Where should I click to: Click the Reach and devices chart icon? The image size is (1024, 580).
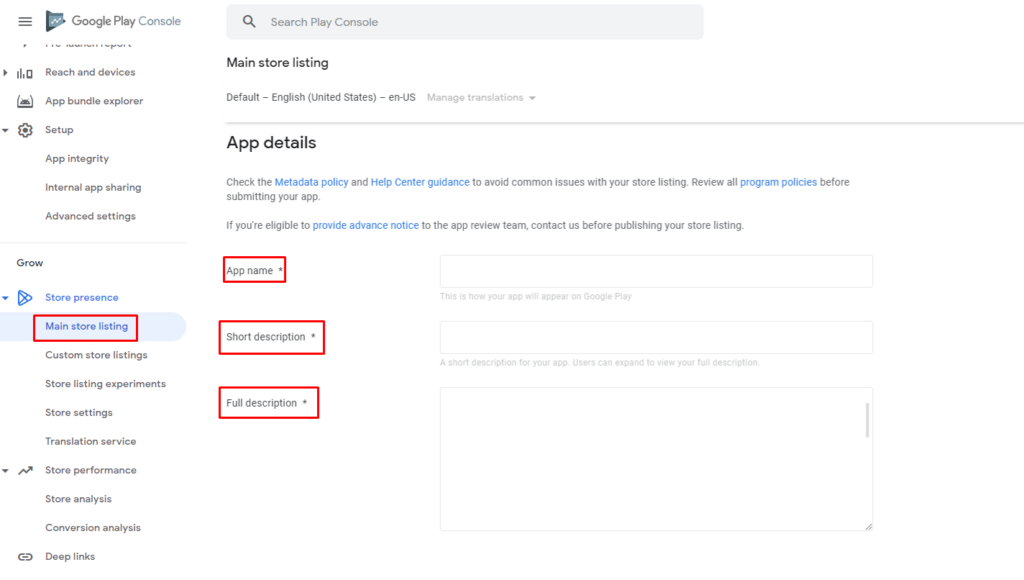pyautogui.click(x=25, y=72)
